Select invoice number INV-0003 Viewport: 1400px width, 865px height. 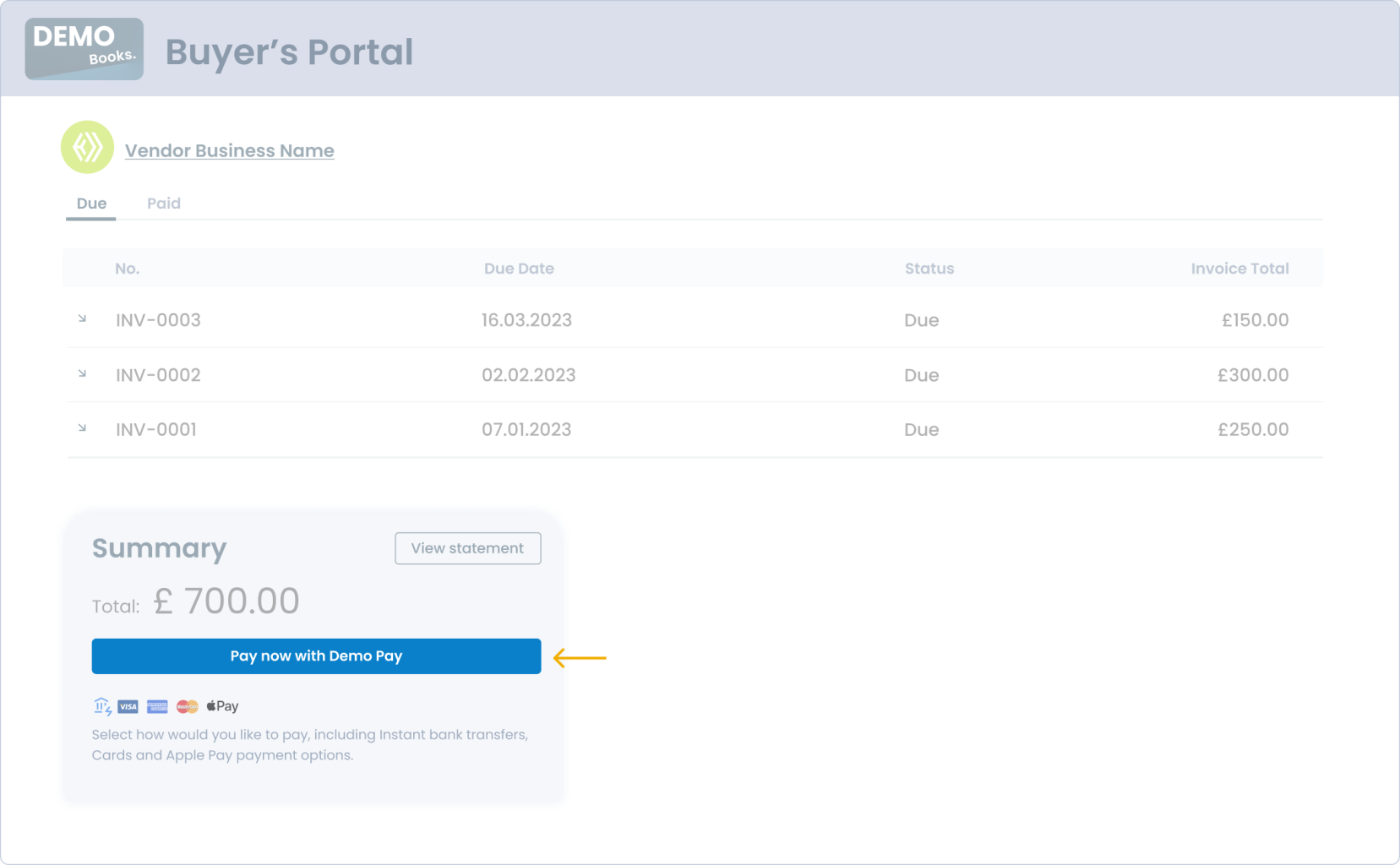click(158, 320)
